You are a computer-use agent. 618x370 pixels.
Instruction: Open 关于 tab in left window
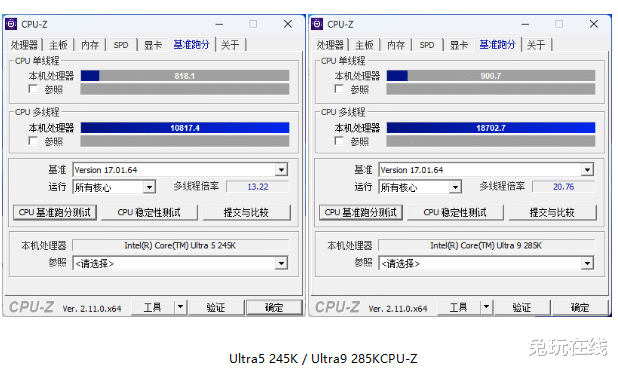point(230,45)
